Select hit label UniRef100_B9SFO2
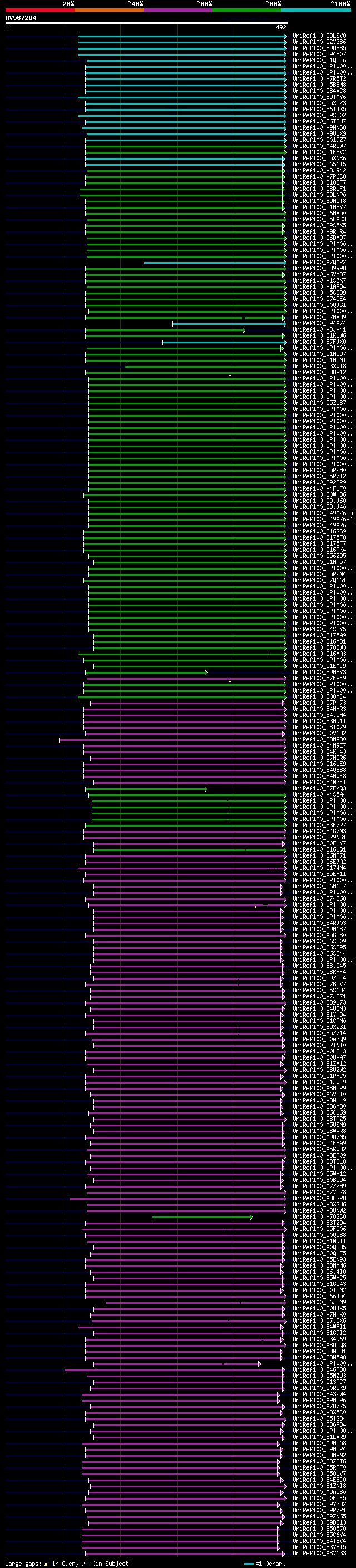The image size is (356, 1568). (x=319, y=115)
